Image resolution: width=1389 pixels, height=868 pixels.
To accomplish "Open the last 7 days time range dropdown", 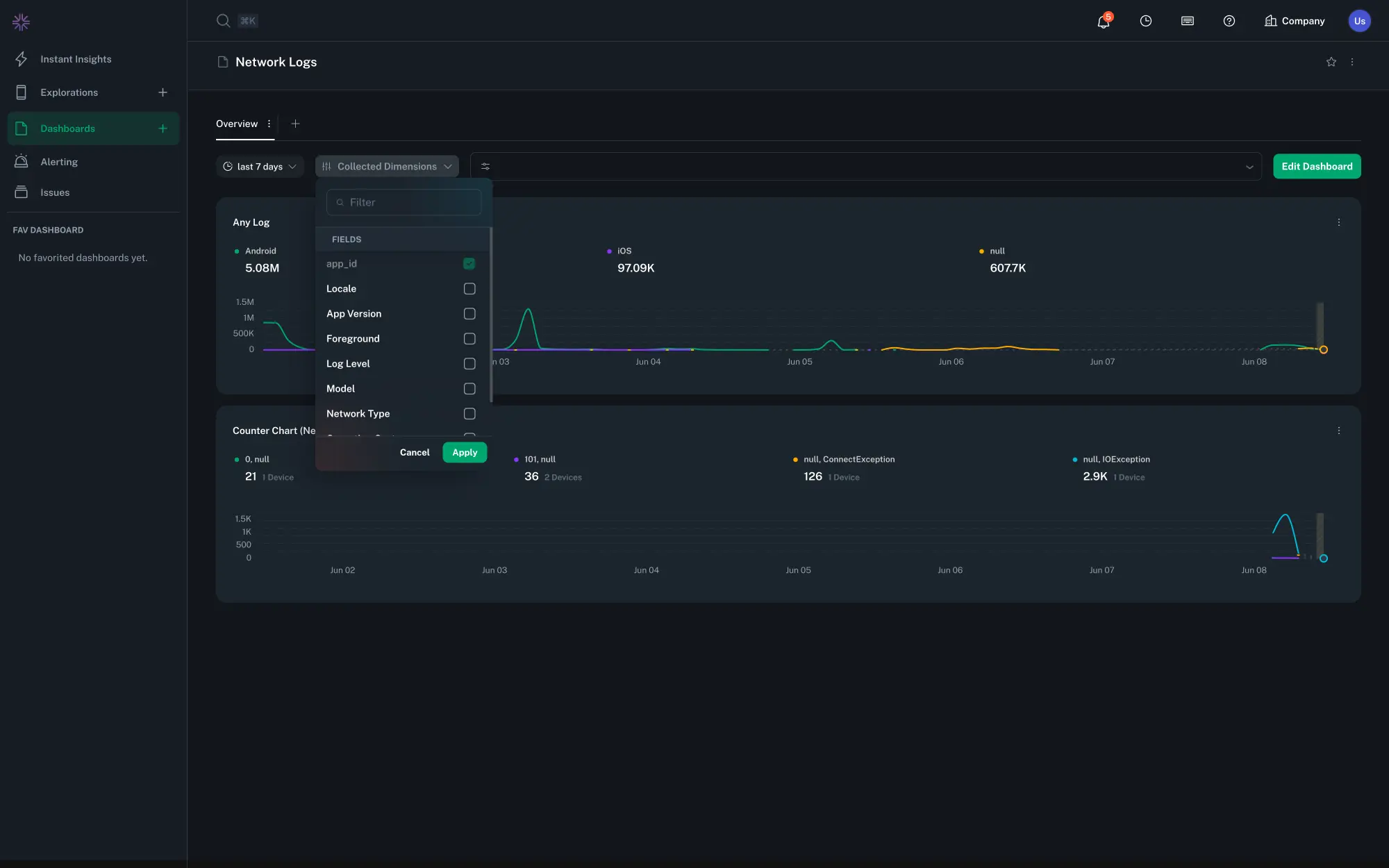I will click(x=260, y=167).
